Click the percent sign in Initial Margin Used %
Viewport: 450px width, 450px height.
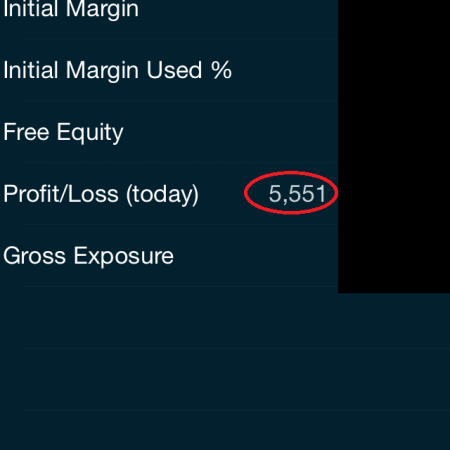(221, 70)
